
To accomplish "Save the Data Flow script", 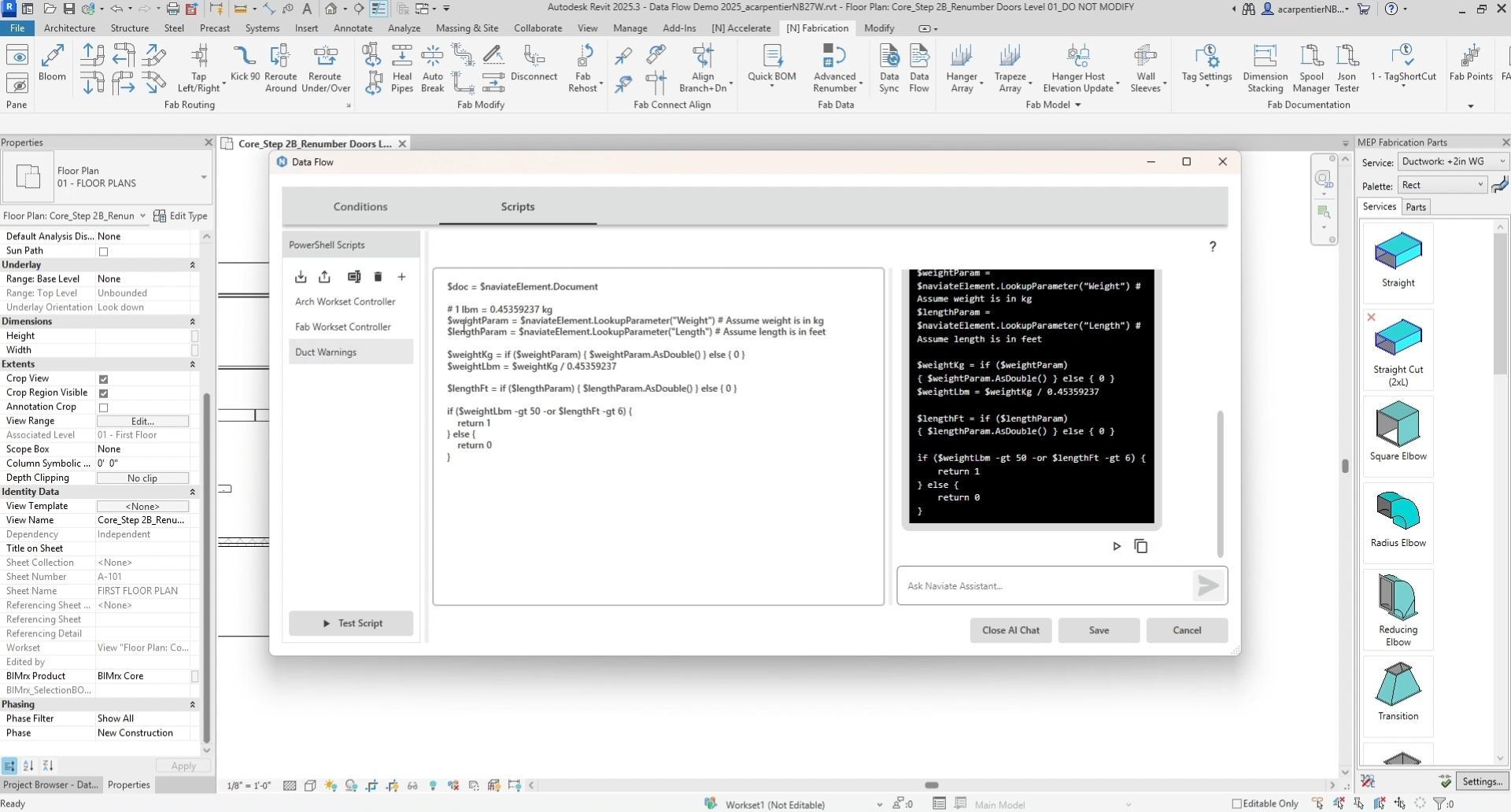I will pyautogui.click(x=1099, y=630).
